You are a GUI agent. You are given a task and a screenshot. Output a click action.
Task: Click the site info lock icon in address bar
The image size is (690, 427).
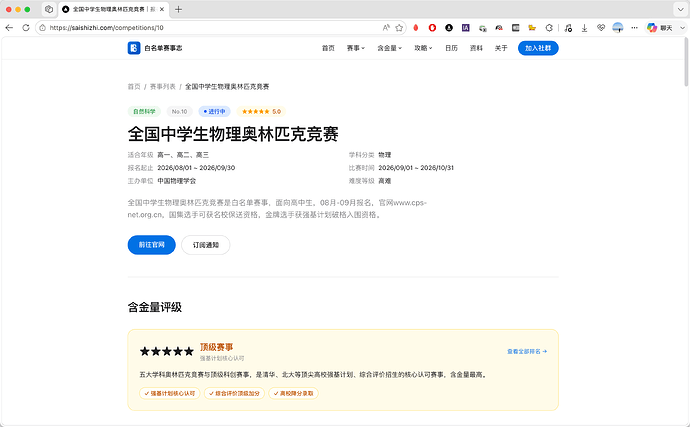pos(42,28)
